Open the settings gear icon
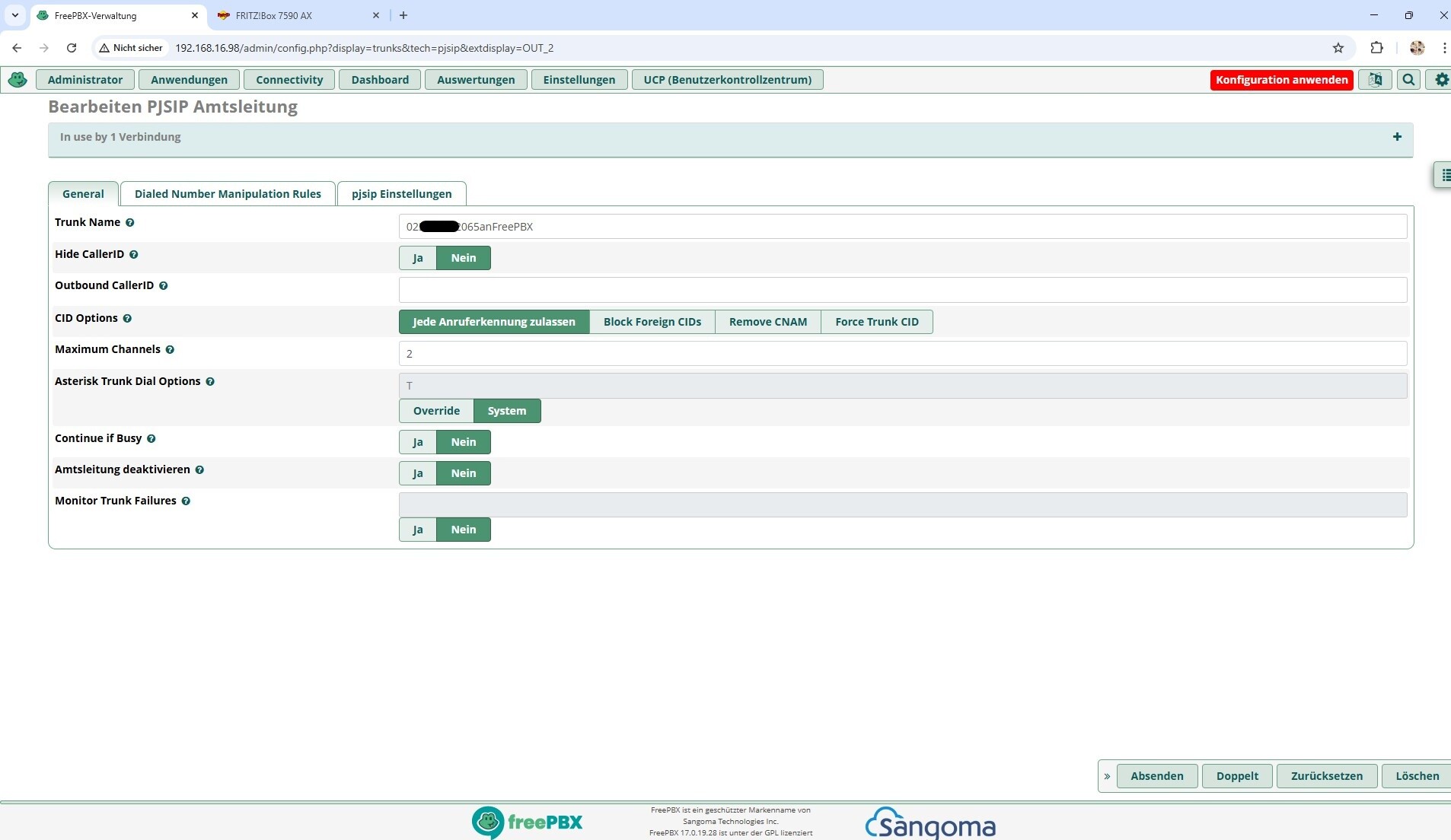 click(1441, 80)
